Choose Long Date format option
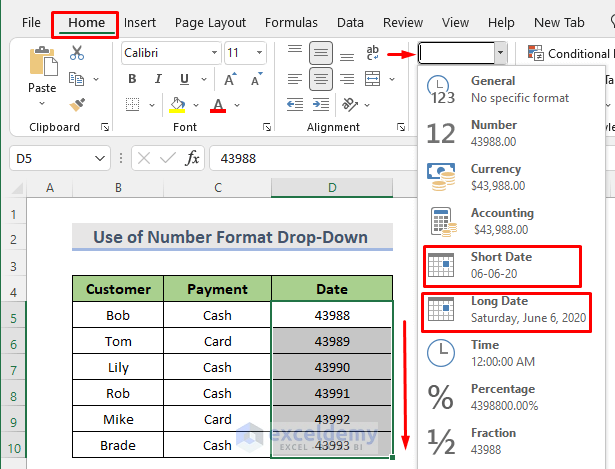Screen dimensions: 615x469 point(506,312)
